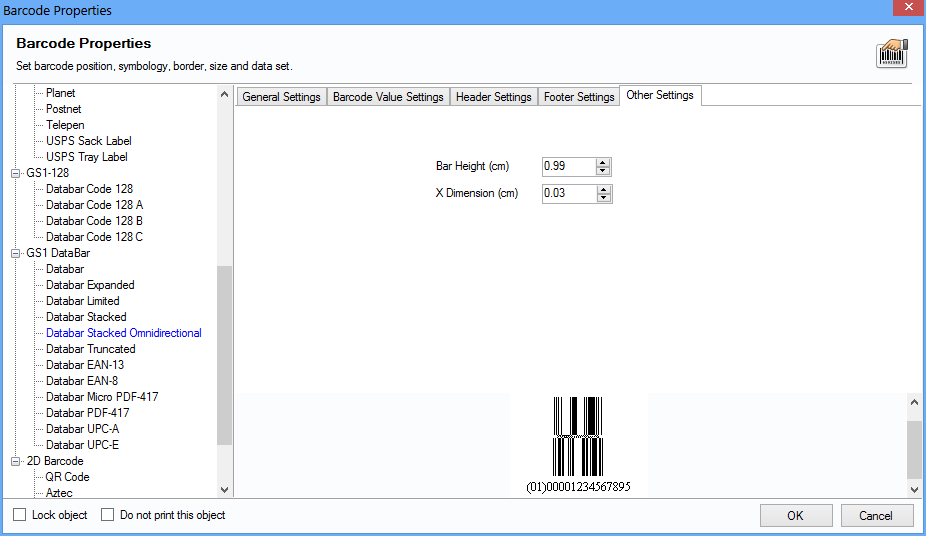Screen dimensions: 926x536
Task: Select USPS Tray Label
Action: tap(87, 156)
